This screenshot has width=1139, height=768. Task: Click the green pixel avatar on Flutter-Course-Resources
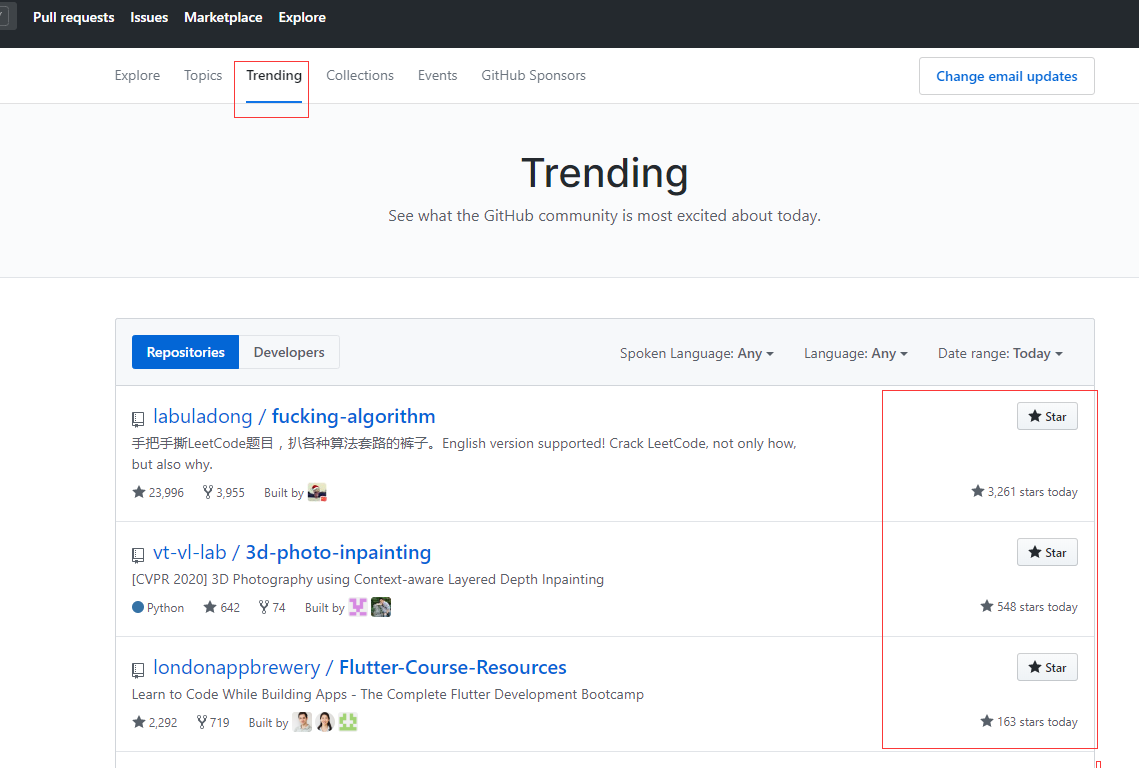tap(348, 721)
